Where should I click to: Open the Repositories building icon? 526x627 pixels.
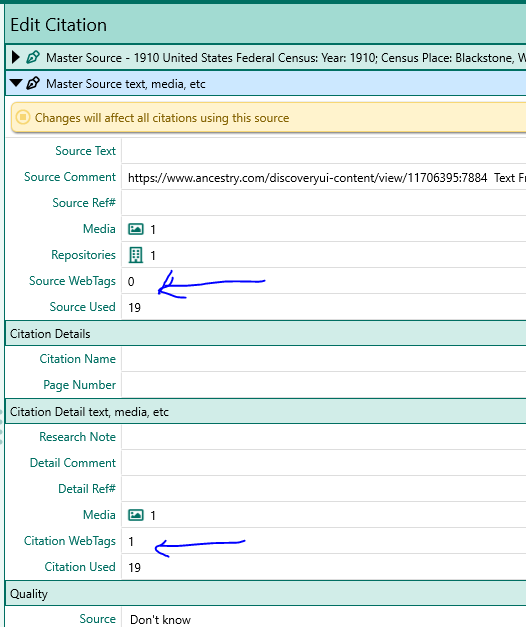136,255
